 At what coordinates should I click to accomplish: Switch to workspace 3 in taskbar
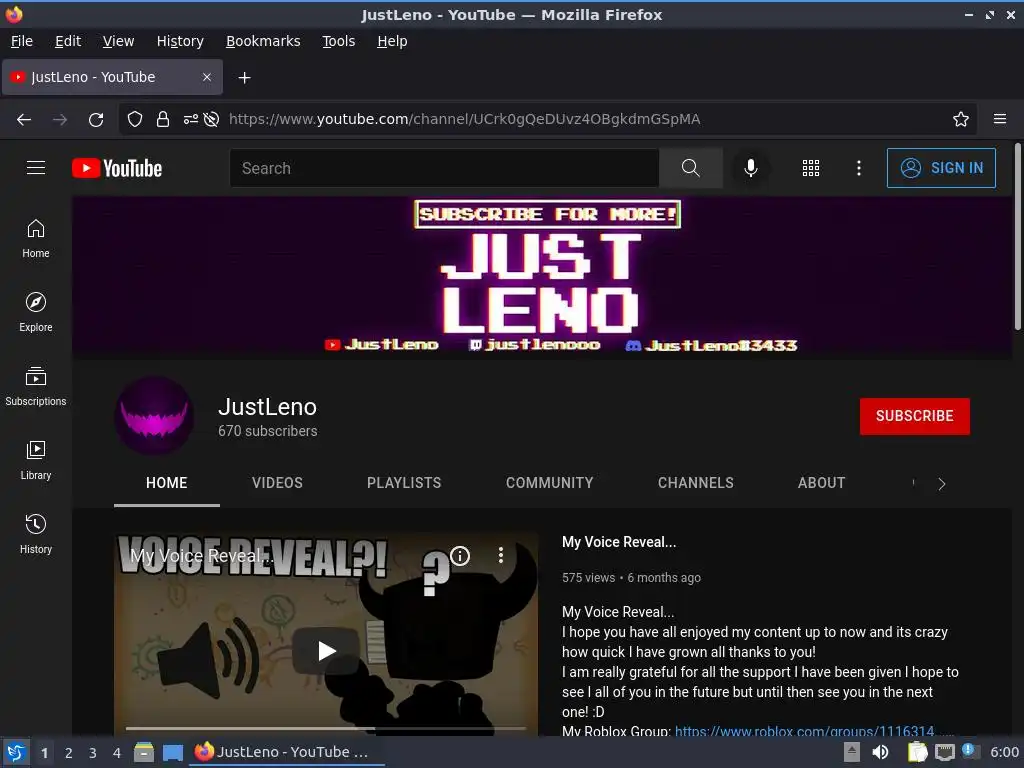click(x=93, y=753)
